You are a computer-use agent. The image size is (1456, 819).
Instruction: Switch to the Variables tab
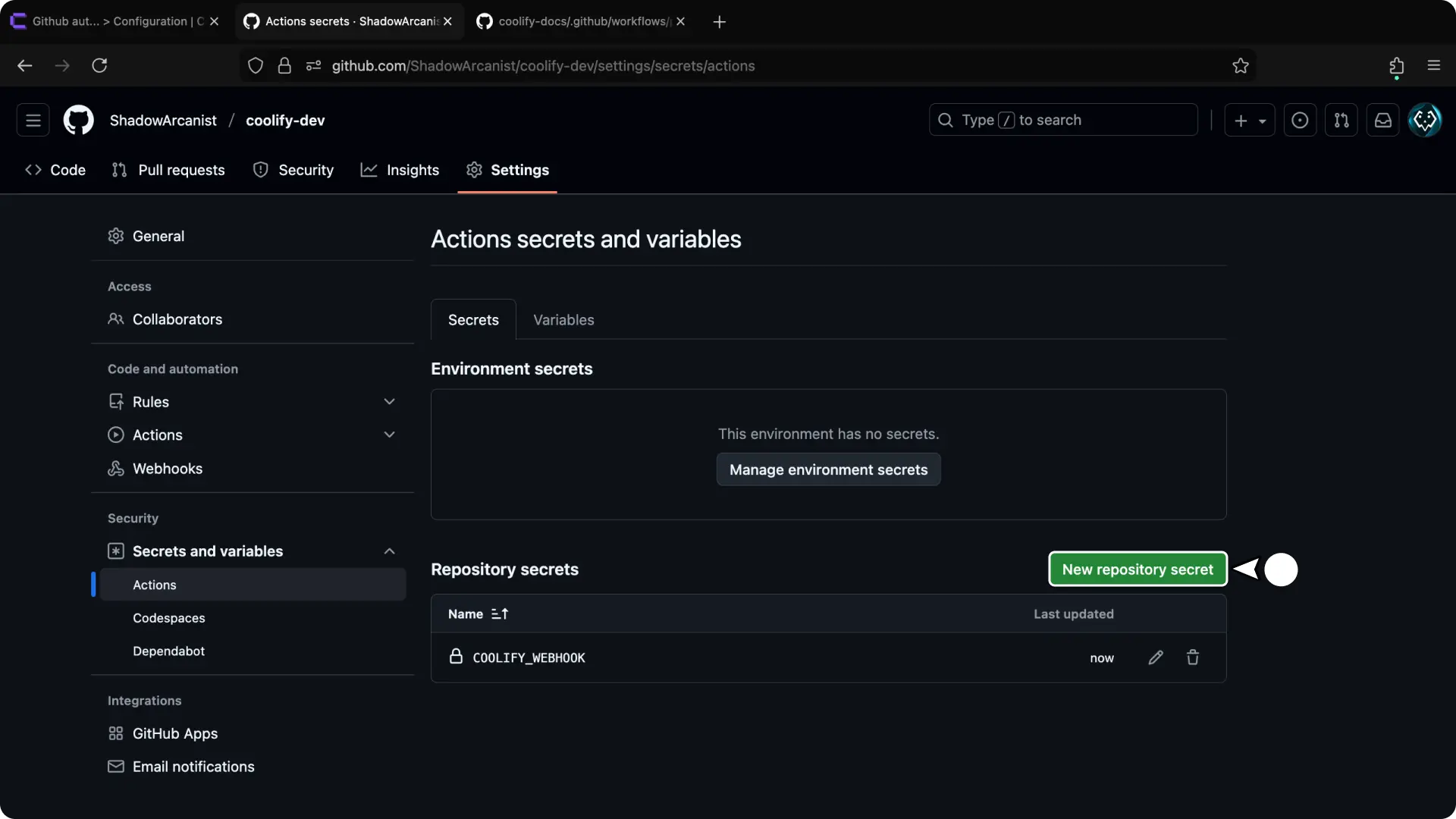(563, 320)
